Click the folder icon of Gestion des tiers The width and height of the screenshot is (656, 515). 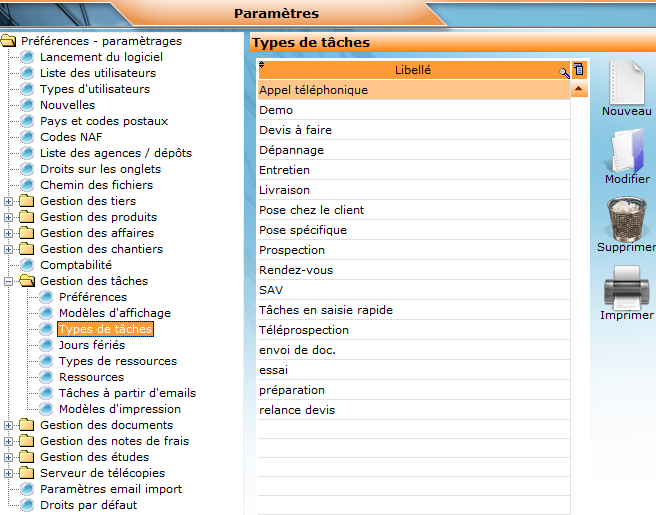[27, 201]
